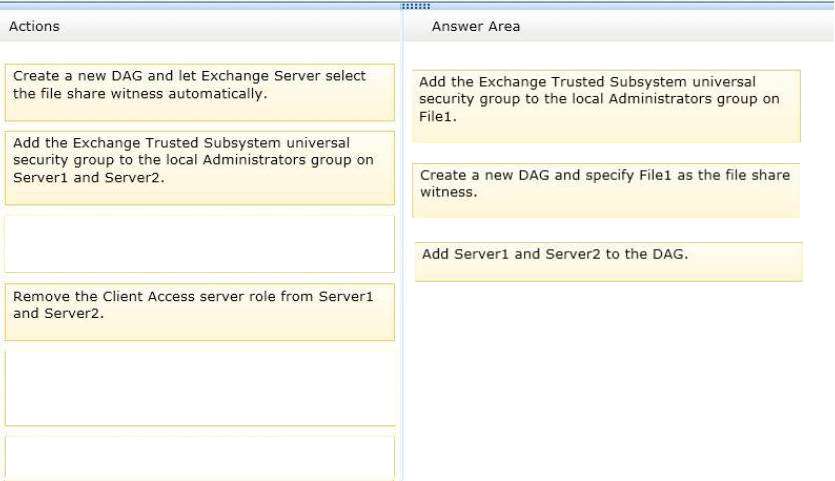Select 'Add Exchange Trusted Subsystem... on Server1 and Server2' action
The image size is (835, 481).
coord(200,168)
